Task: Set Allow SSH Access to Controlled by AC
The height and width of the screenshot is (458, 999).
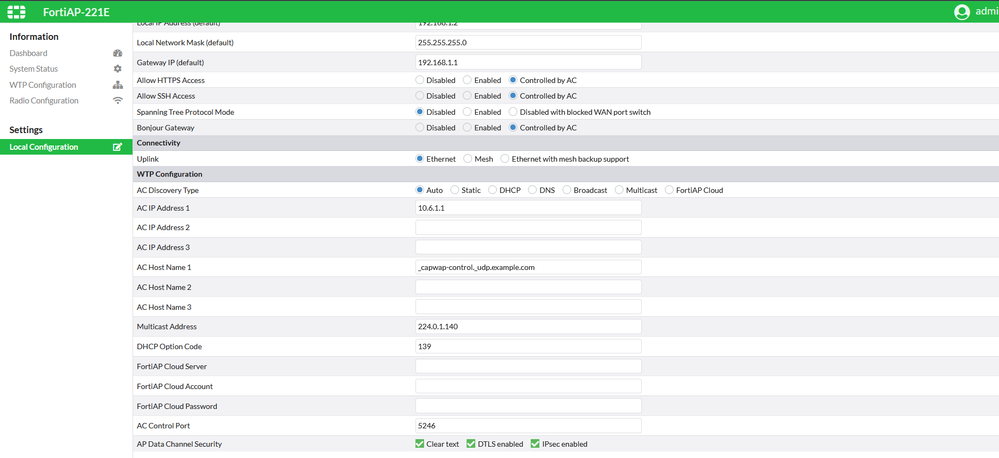Action: 513,96
